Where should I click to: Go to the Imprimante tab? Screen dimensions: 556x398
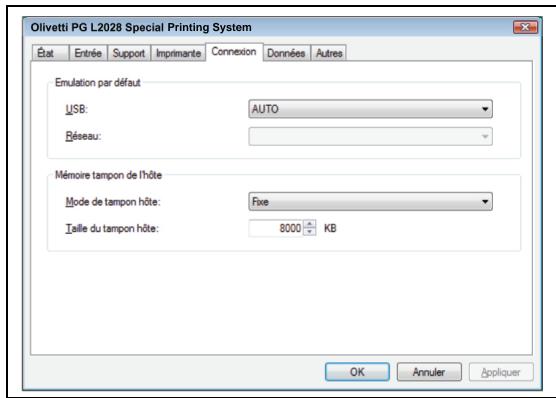pyautogui.click(x=178, y=53)
